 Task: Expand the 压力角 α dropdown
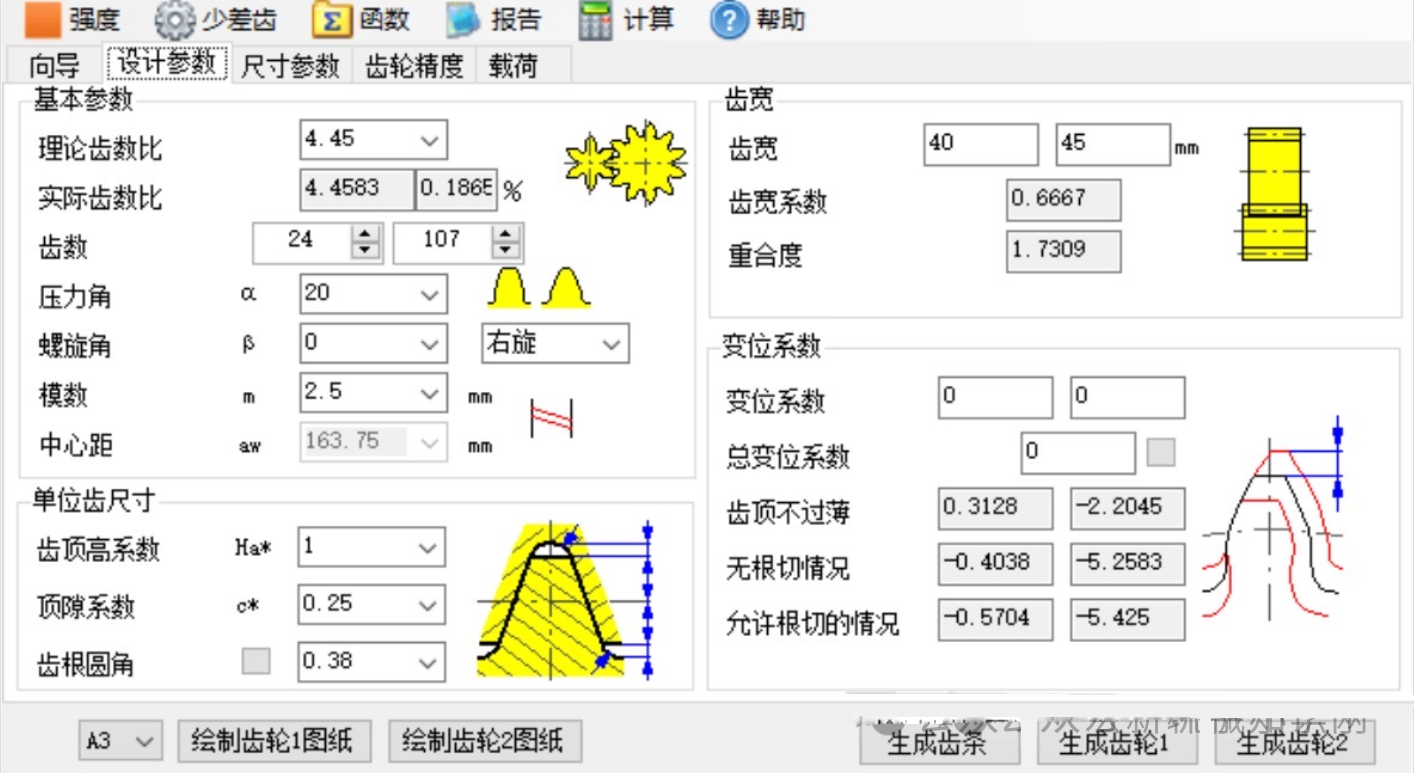(430, 295)
